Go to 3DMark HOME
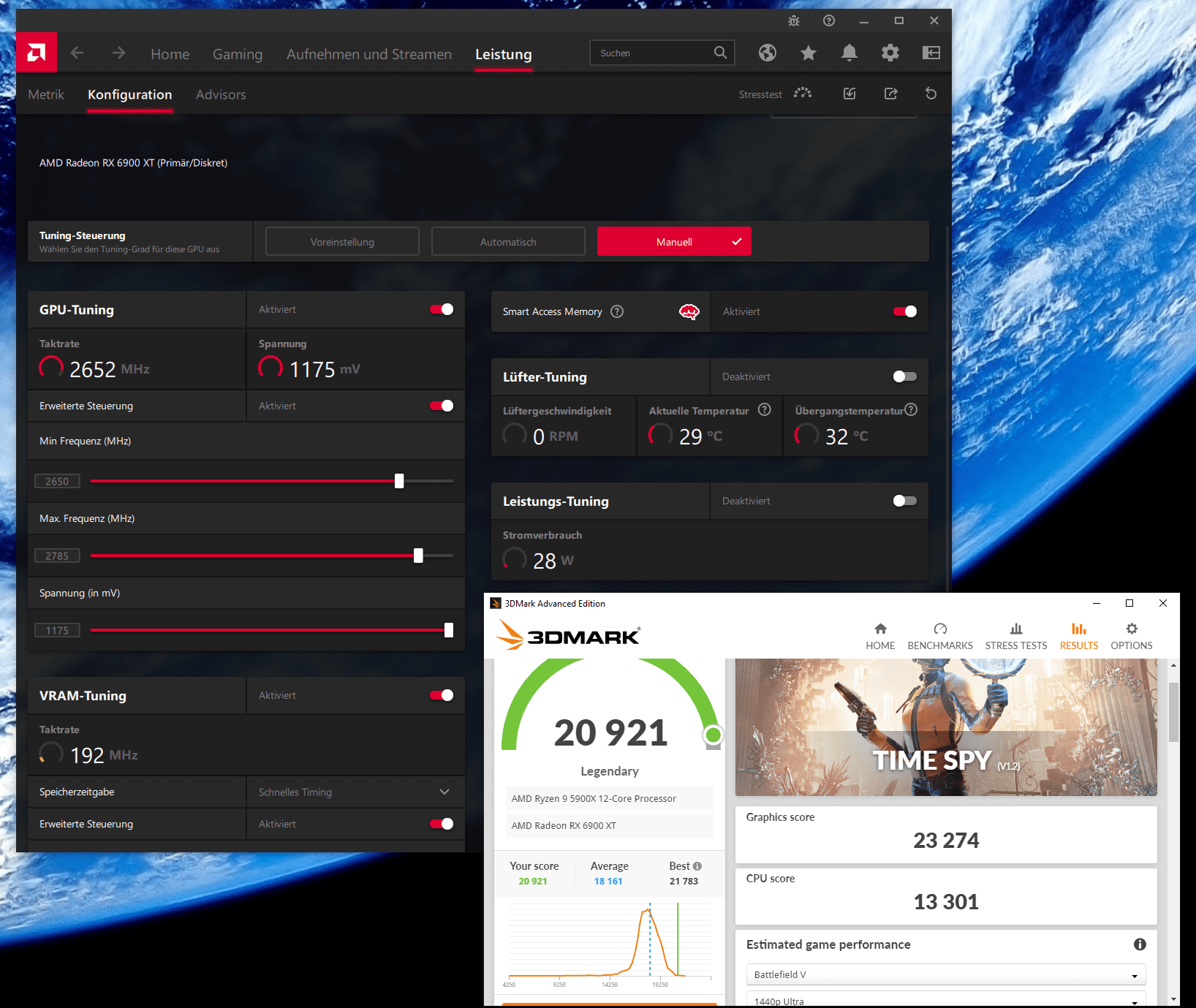This screenshot has width=1196, height=1008. point(880,637)
